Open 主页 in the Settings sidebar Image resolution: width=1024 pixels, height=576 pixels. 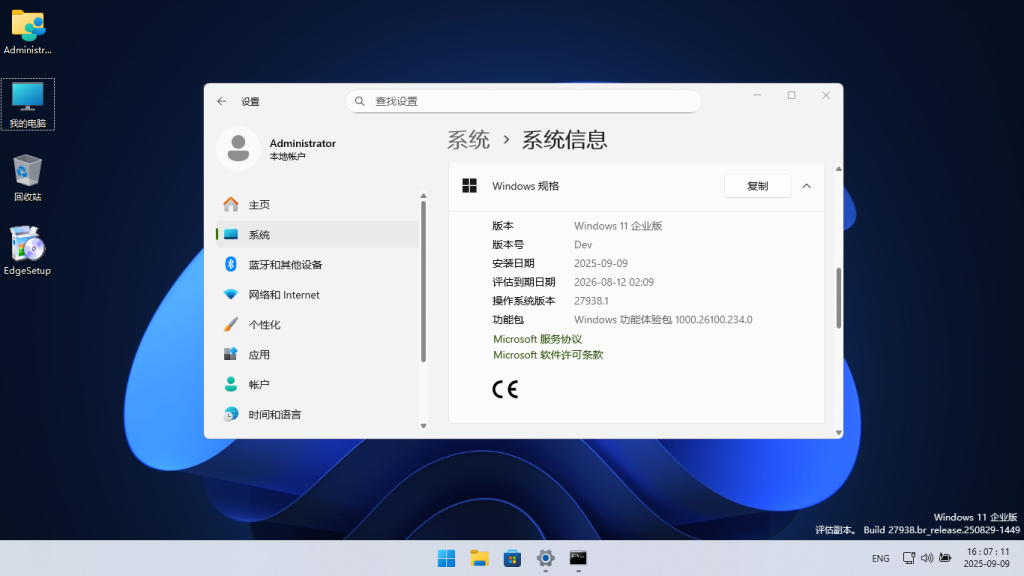tap(317, 204)
